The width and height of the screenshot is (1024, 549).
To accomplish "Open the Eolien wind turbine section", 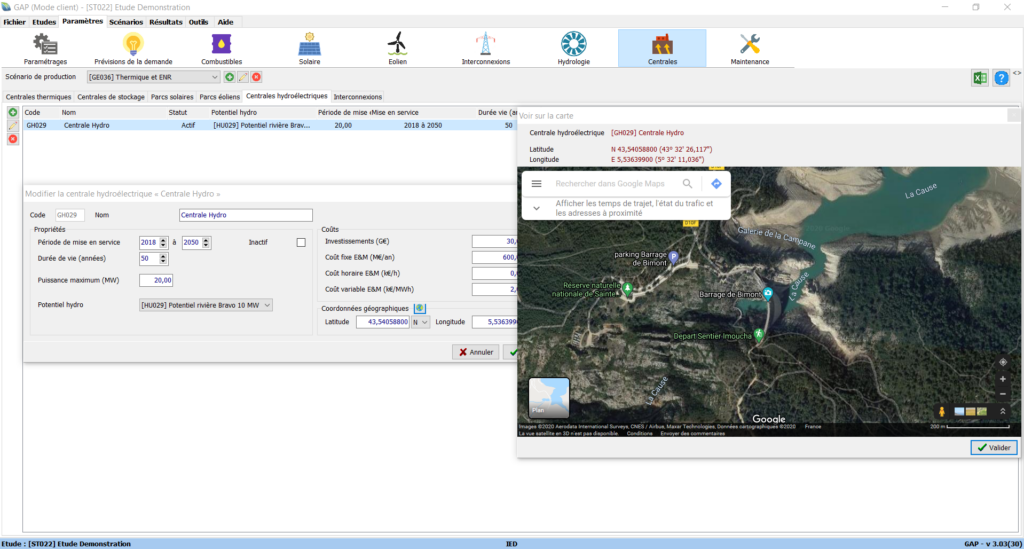I will pyautogui.click(x=398, y=47).
